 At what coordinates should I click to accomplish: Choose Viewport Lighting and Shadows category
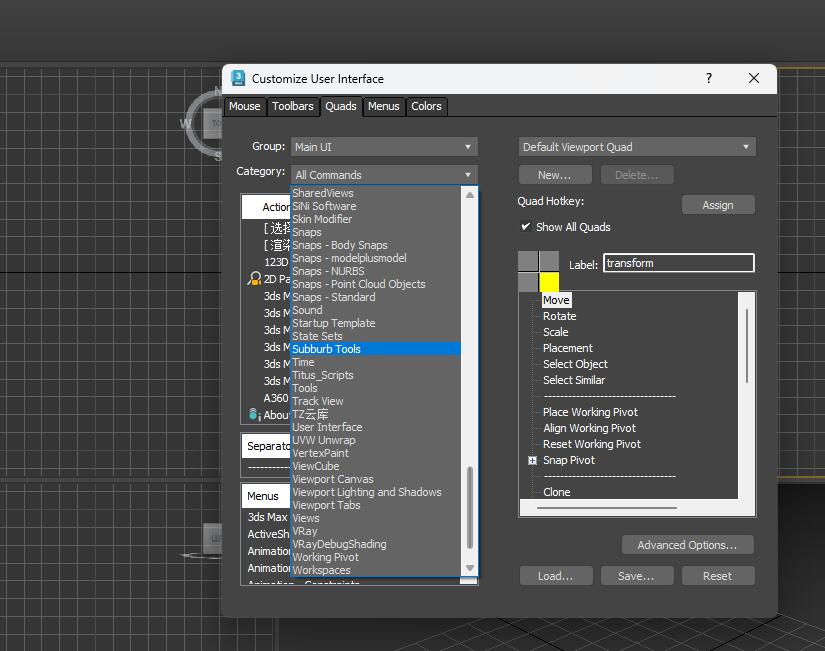pyautogui.click(x=376, y=492)
